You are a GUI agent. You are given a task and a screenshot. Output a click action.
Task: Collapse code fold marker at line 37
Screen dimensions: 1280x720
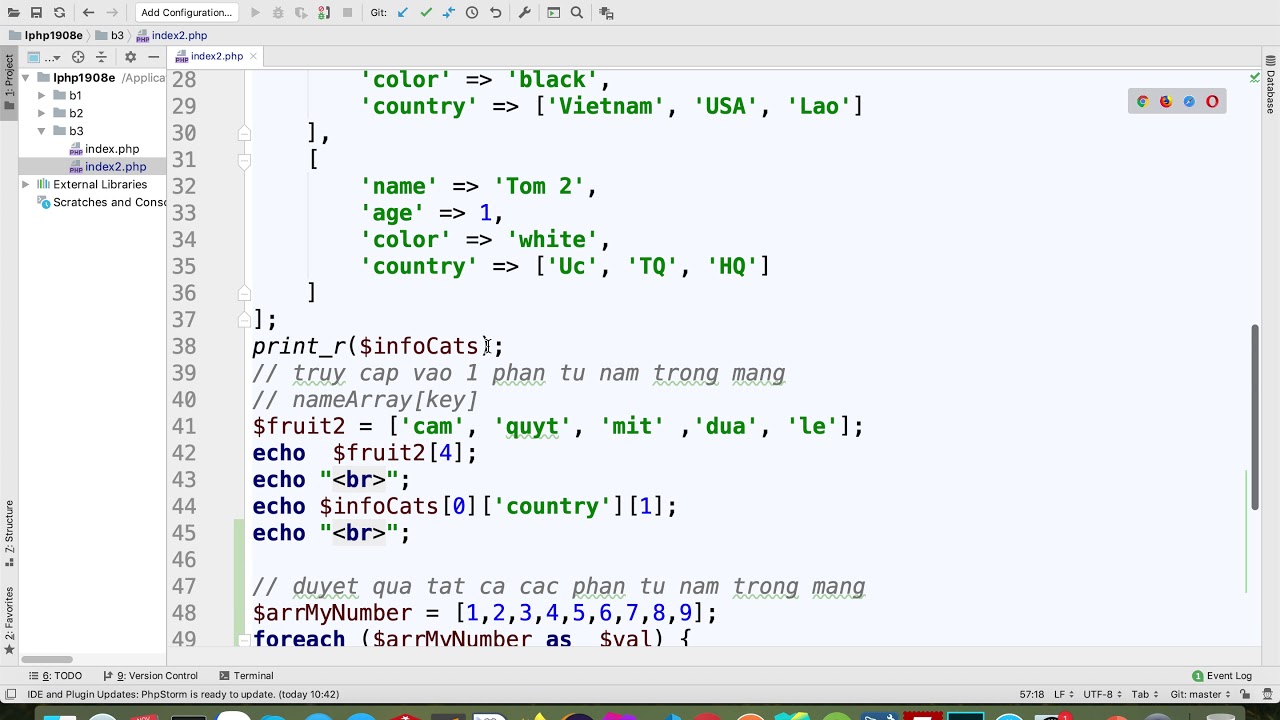tap(243, 320)
